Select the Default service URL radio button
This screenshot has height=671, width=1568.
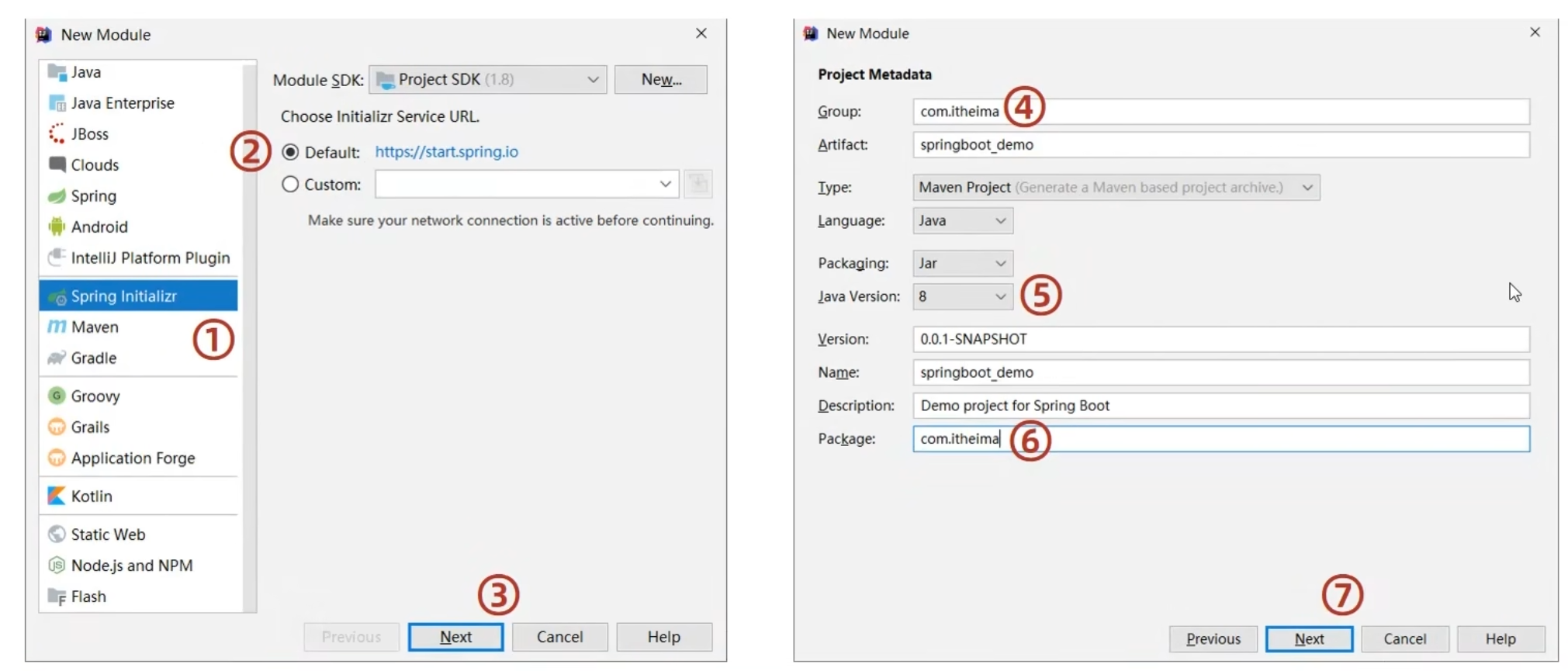tap(290, 152)
